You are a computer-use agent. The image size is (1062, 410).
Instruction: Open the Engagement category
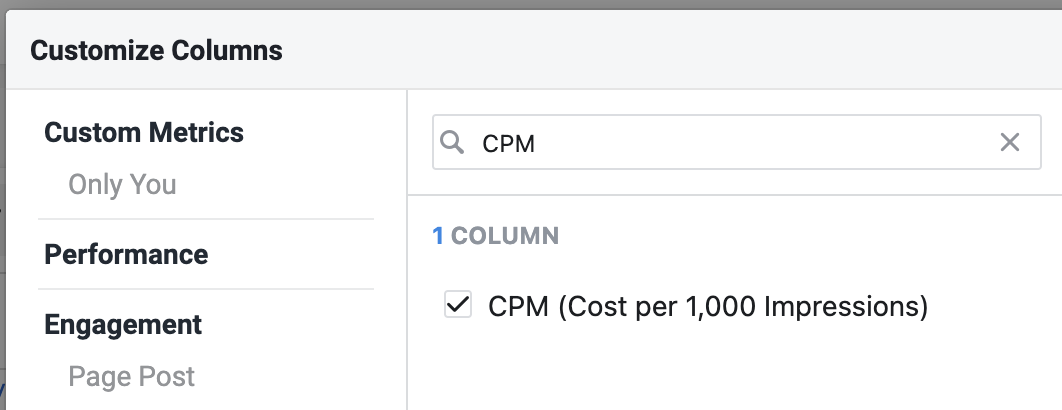pos(123,325)
